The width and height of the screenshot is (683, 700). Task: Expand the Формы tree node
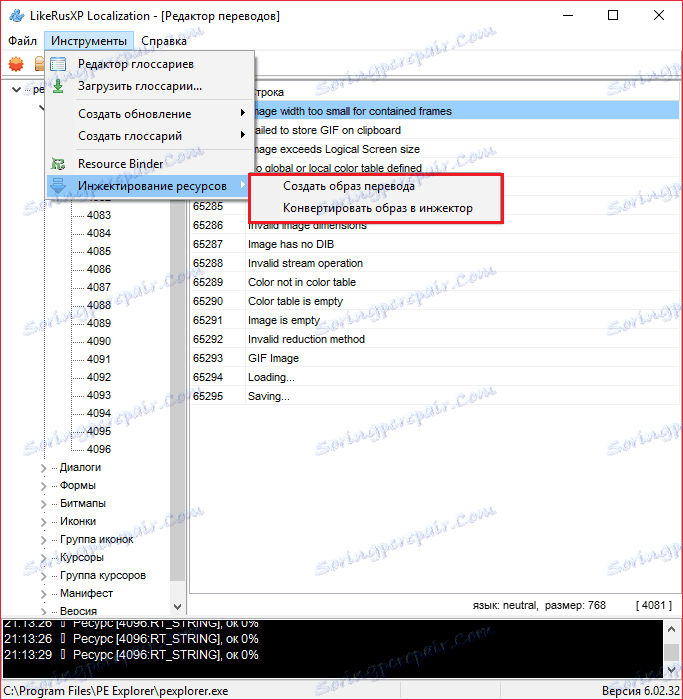point(43,486)
